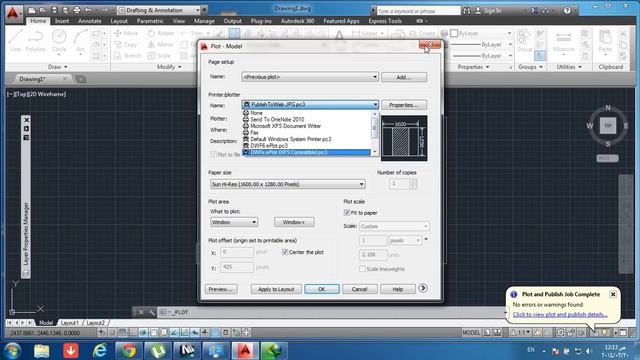Expand the Draw panel
This screenshot has height=360, width=640.
58,67
